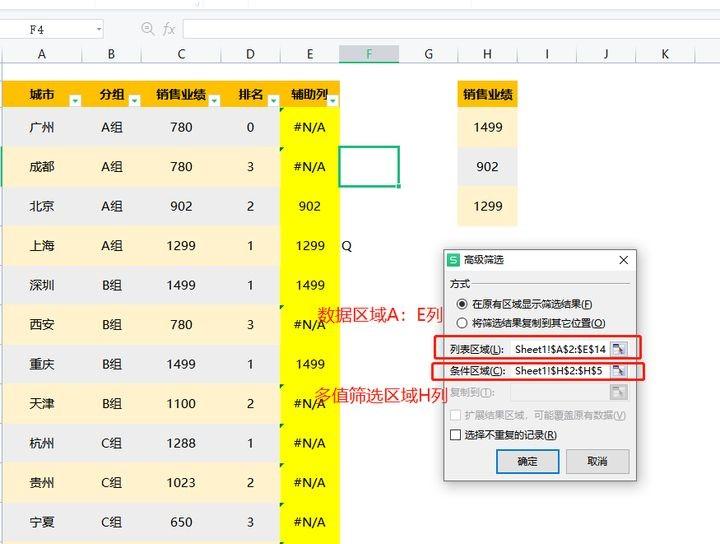This screenshot has height=544, width=720.
Task: Enable 选择不重复的记录 checkbox
Action: [x=455, y=435]
